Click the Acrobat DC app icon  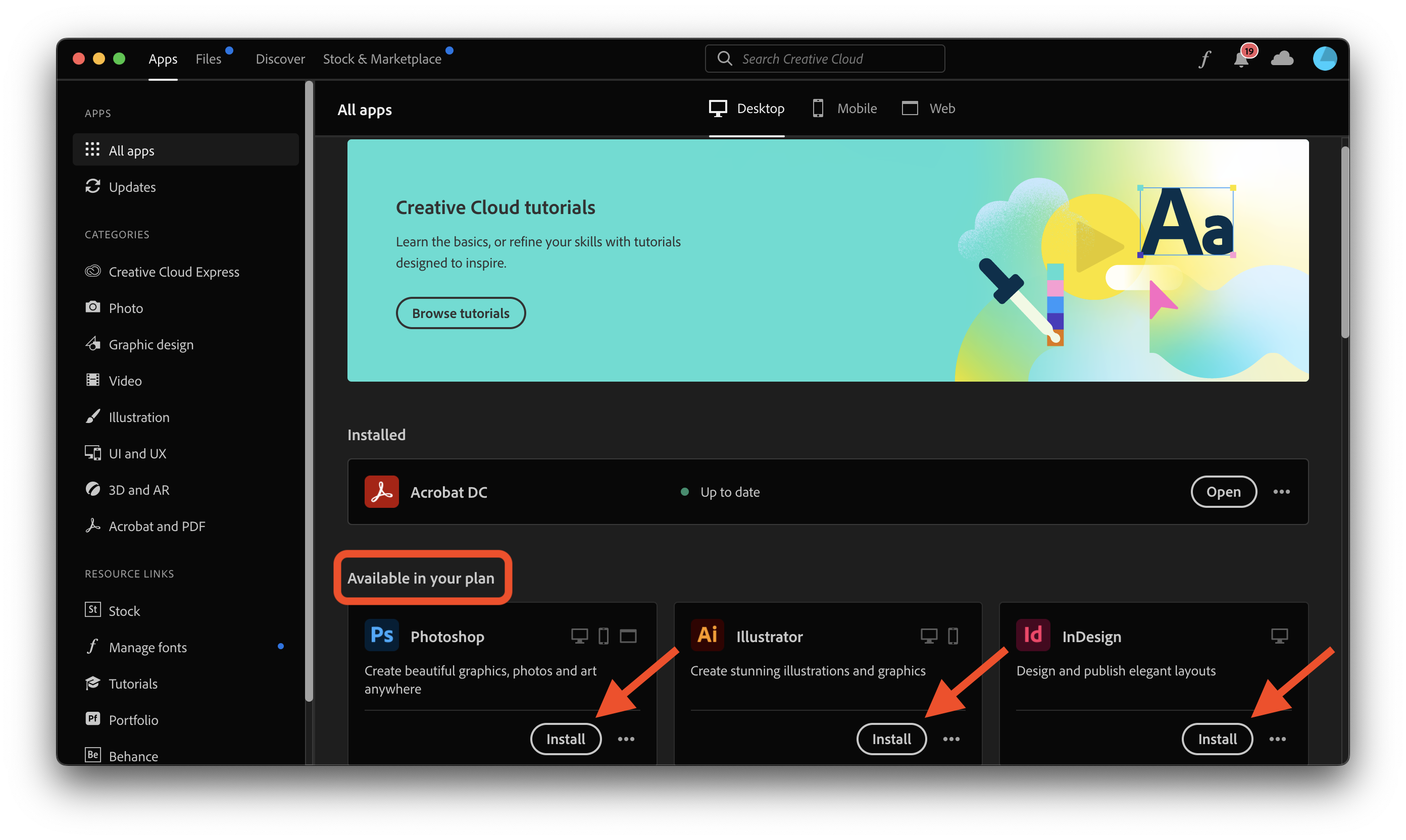click(382, 491)
